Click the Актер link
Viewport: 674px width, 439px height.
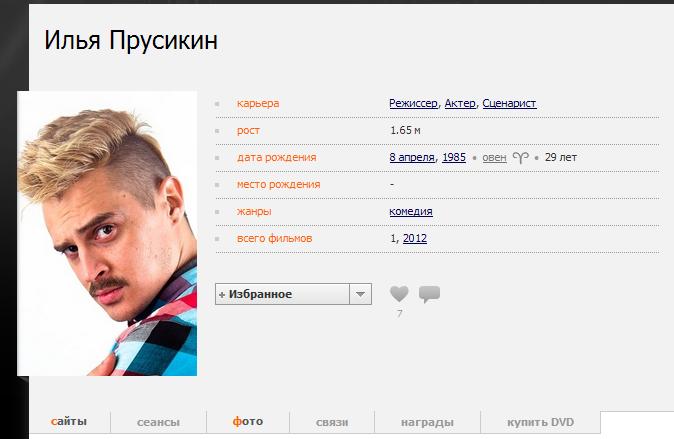[460, 103]
